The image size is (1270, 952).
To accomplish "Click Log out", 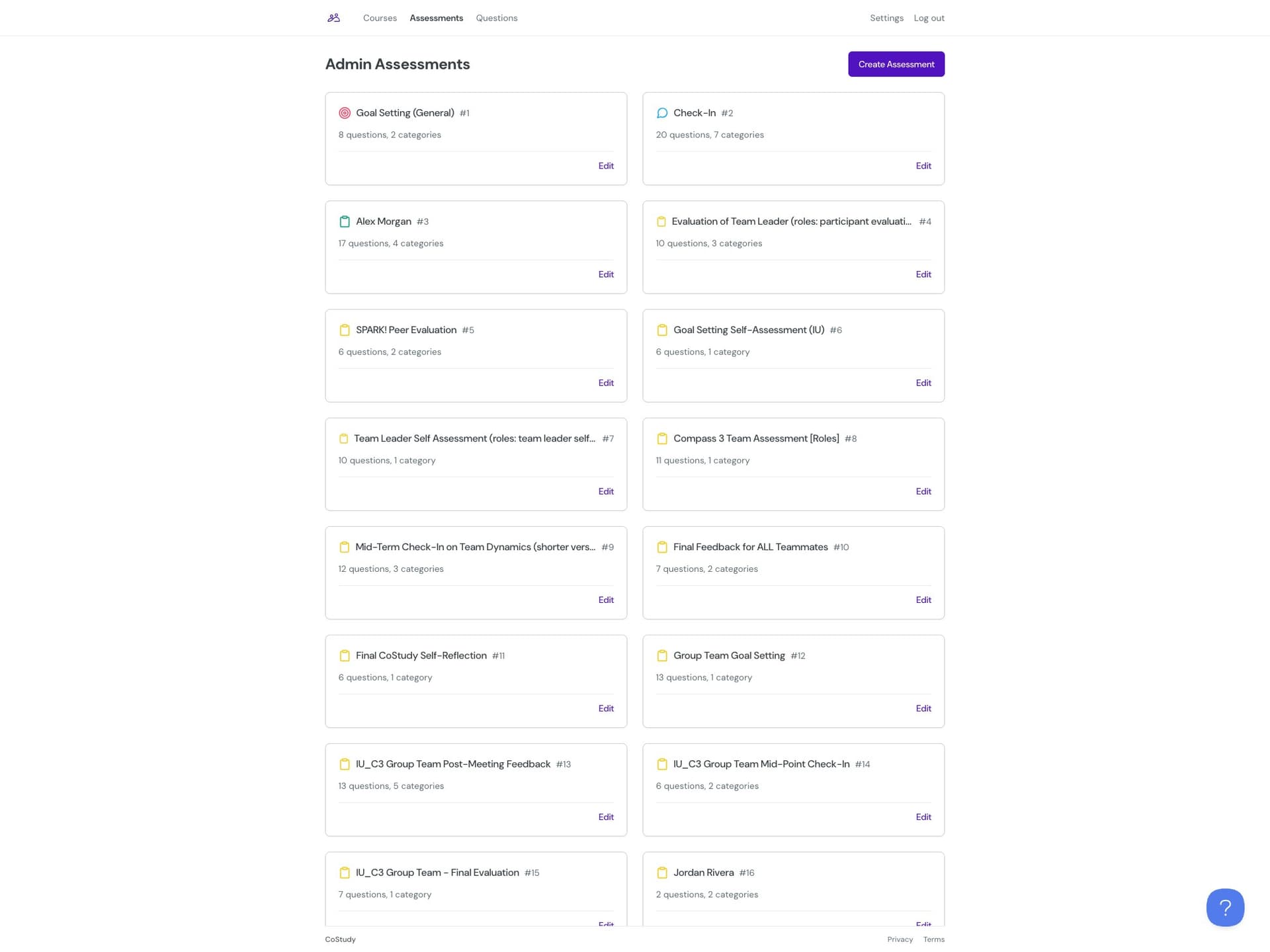I will coord(929,18).
